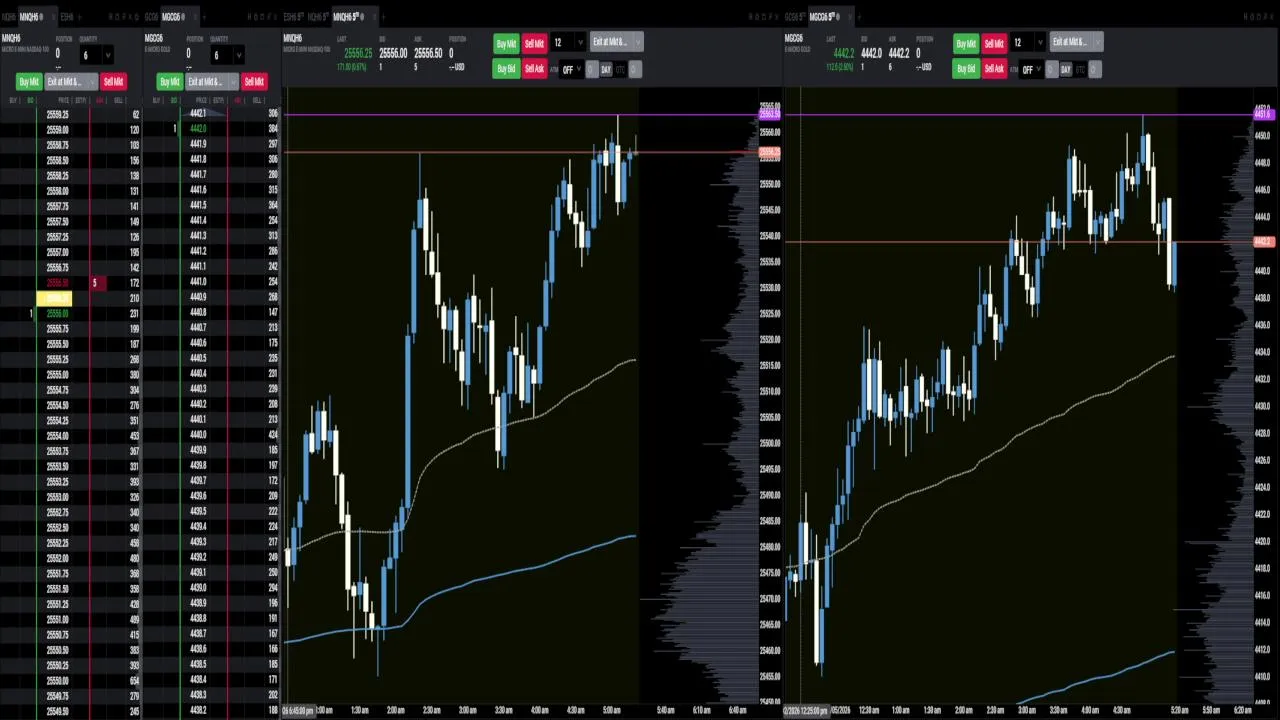The image size is (1280, 720).
Task: Click price 25559.25 in MNQH6 DOM ladder
Action: pos(58,114)
